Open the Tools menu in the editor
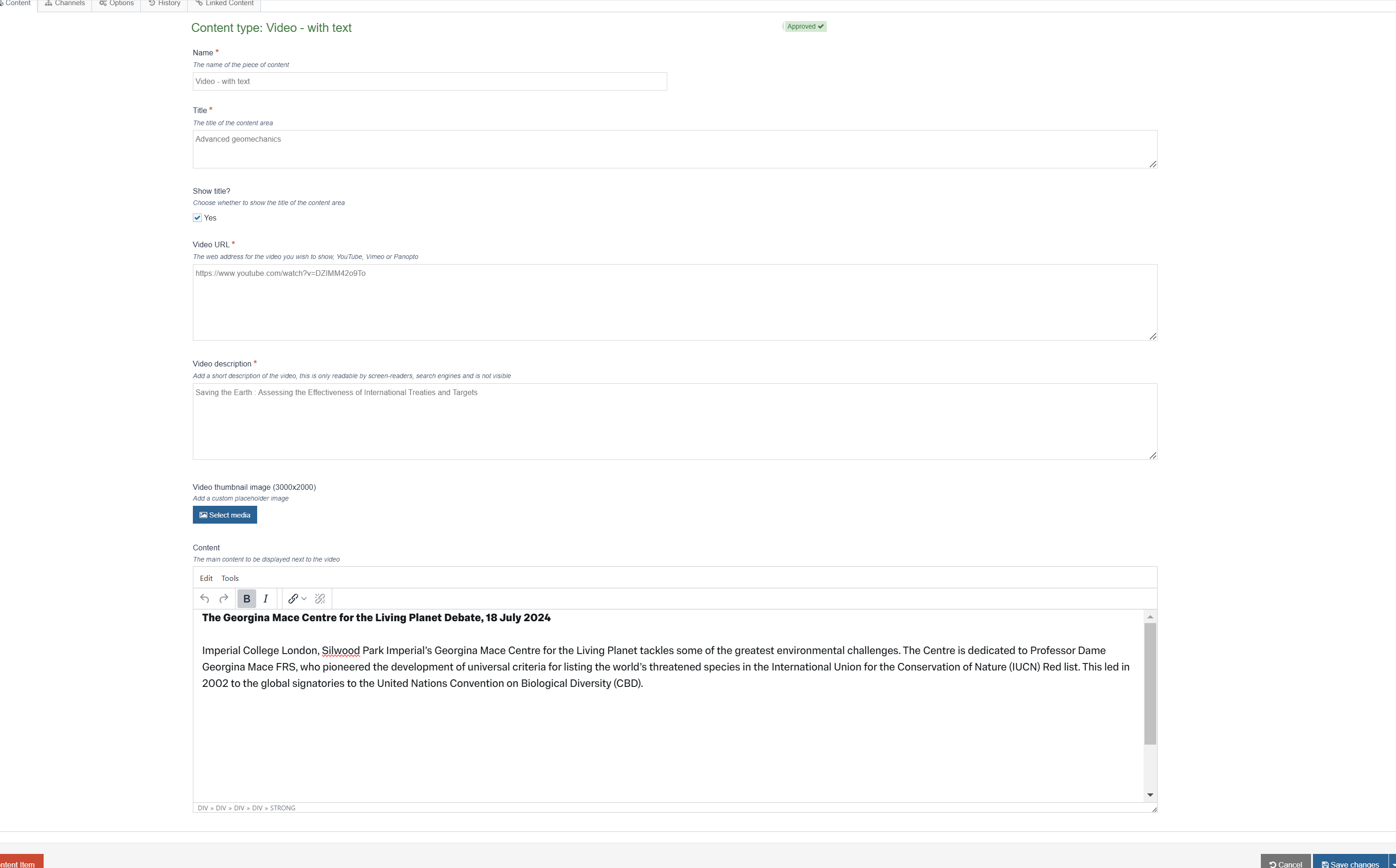Viewport: 1396px width, 868px height. tap(229, 578)
